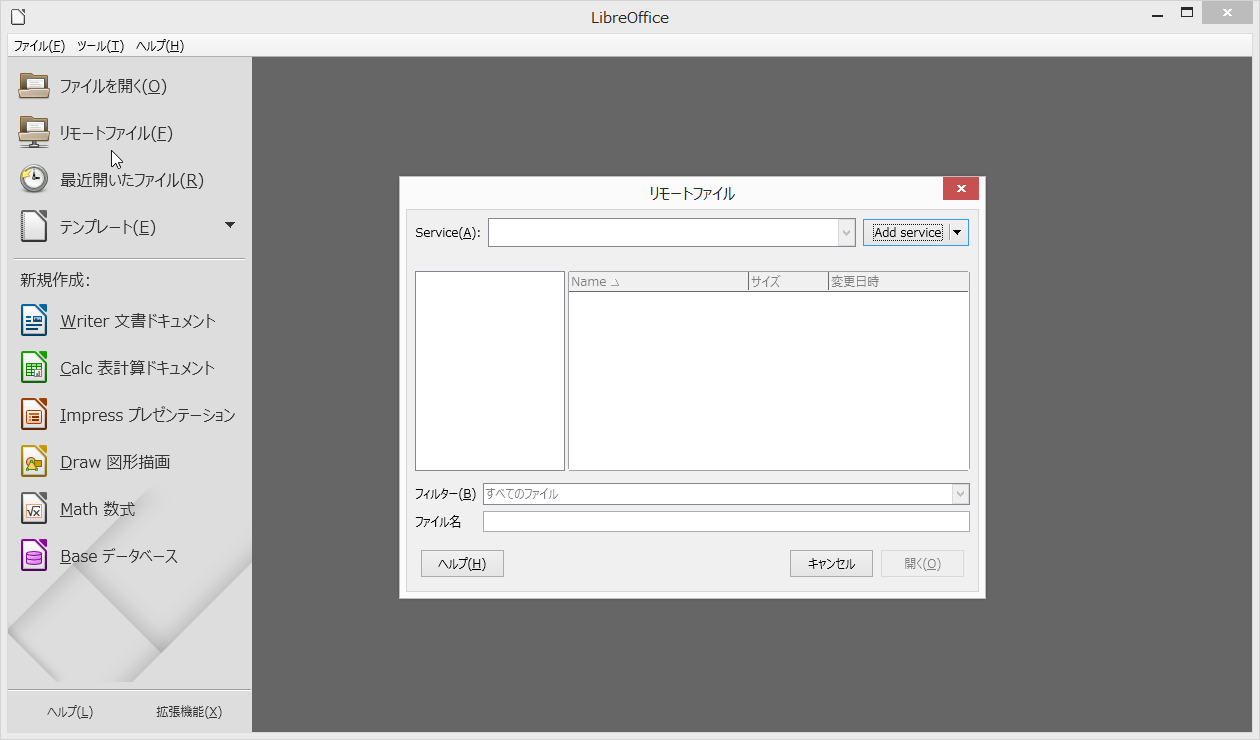Click inside the ファイル名 input field
The image size is (1260, 740).
(x=725, y=521)
